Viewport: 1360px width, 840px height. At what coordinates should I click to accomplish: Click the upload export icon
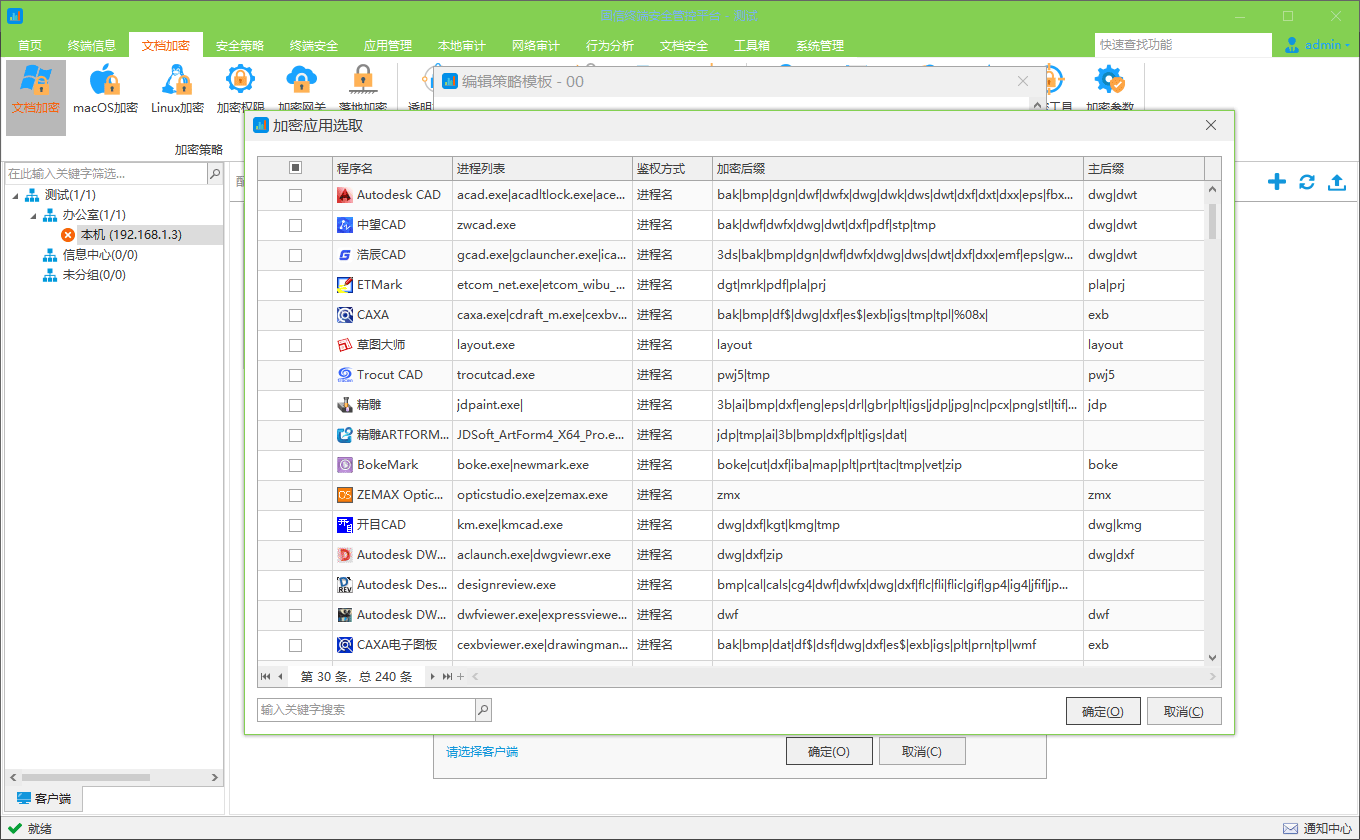click(x=1336, y=182)
